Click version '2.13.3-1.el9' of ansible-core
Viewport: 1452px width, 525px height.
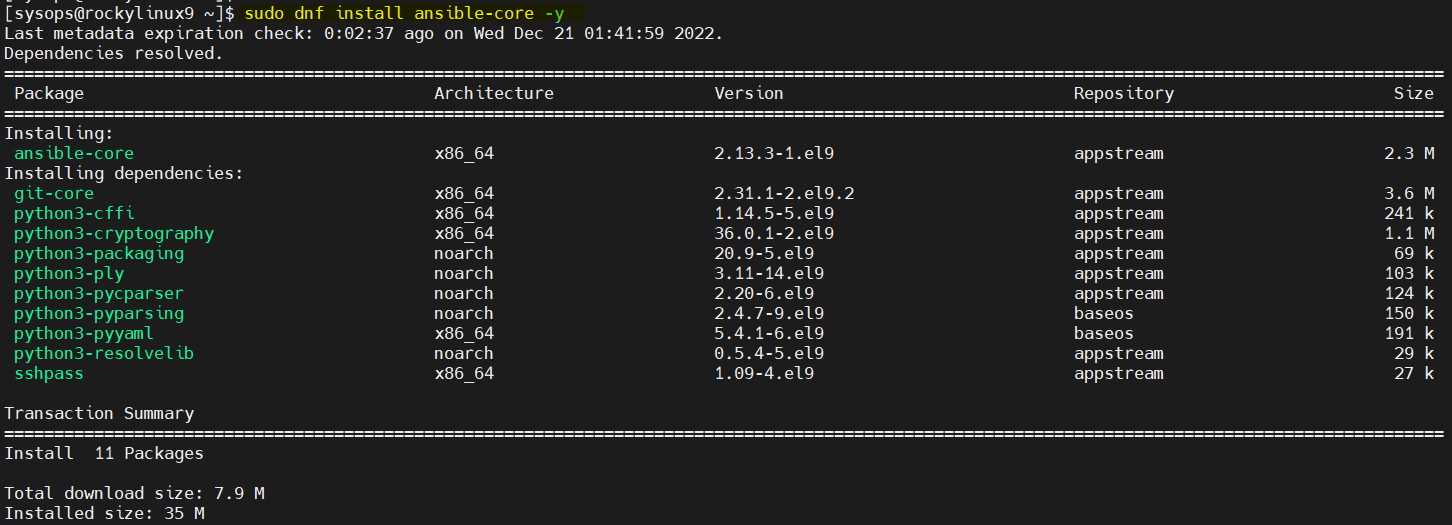tap(774, 153)
